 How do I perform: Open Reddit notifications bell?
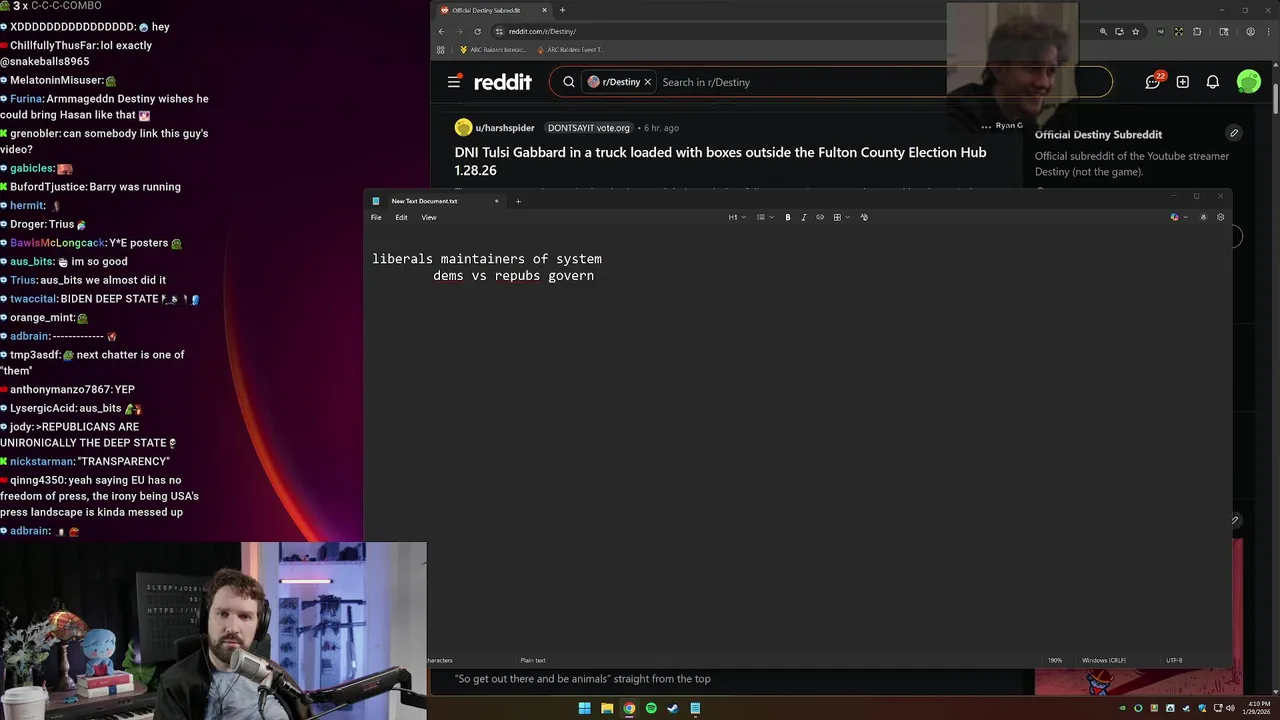(x=1213, y=82)
